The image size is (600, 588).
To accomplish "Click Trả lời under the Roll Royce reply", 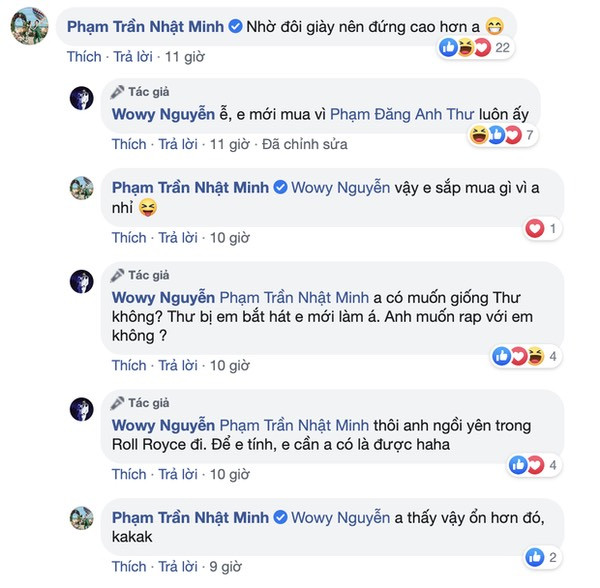I will point(179,474).
